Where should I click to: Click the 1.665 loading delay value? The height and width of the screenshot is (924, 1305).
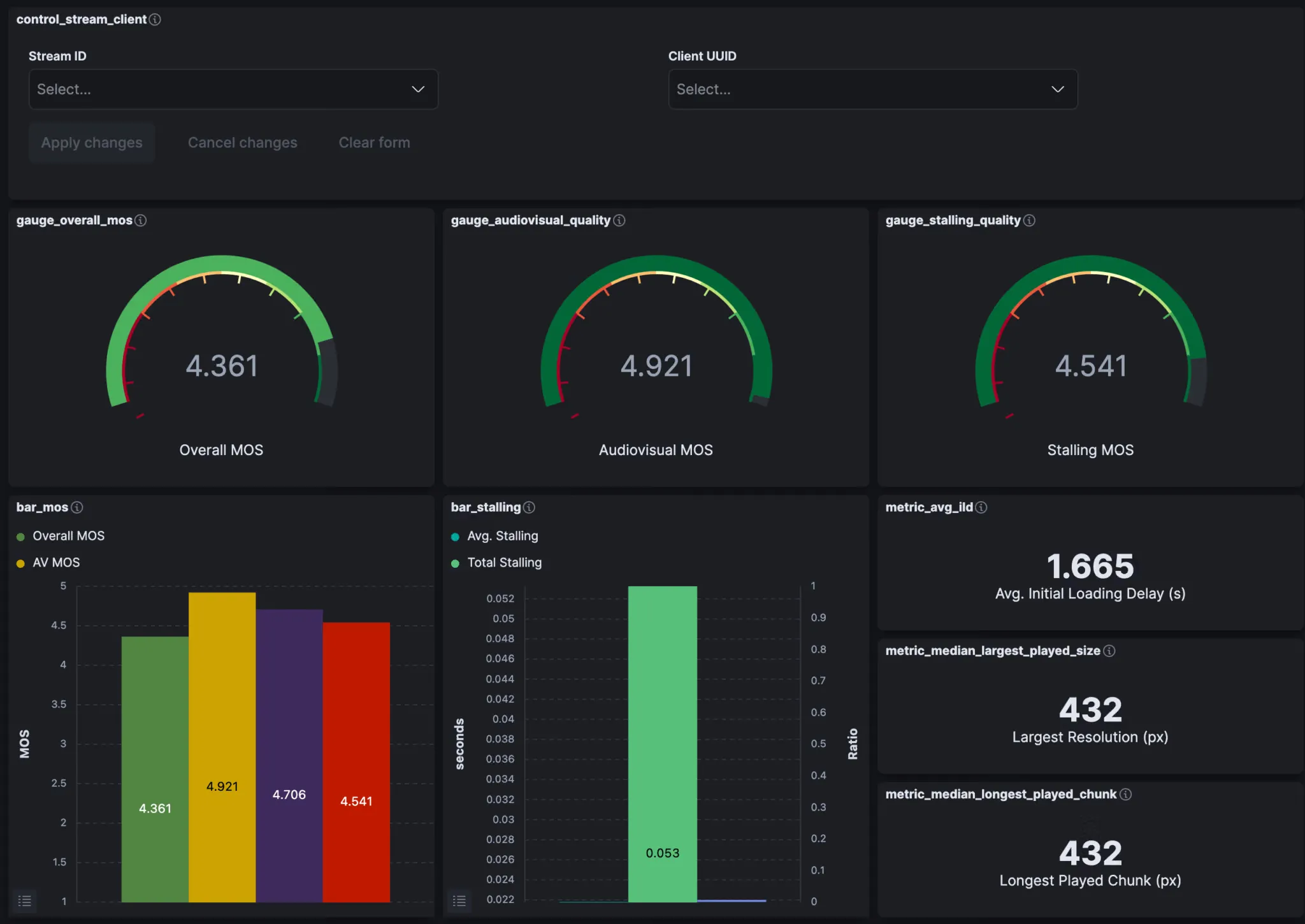[x=1090, y=566]
